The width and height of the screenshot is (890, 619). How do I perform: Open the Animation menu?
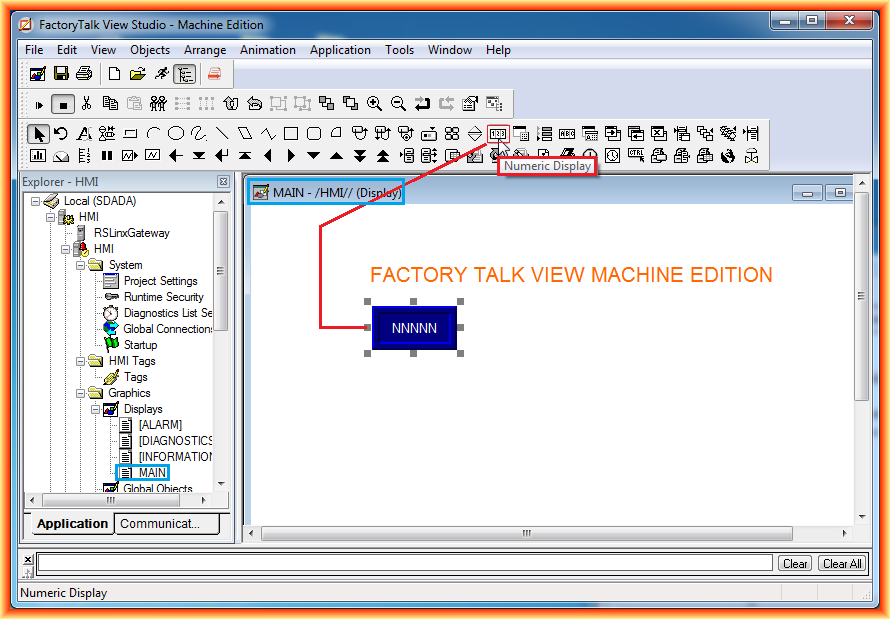pyautogui.click(x=268, y=49)
